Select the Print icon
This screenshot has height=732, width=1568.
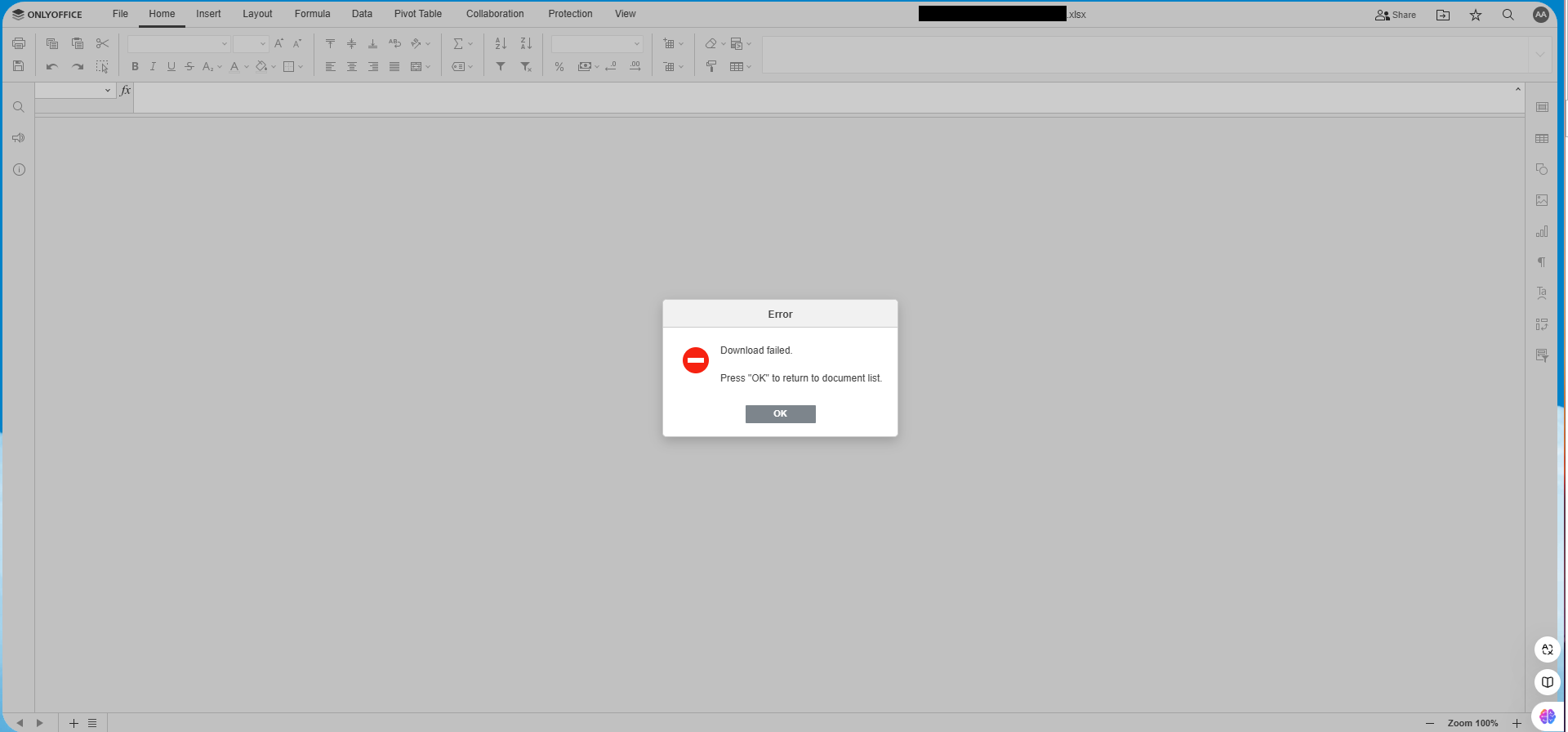pyautogui.click(x=19, y=44)
